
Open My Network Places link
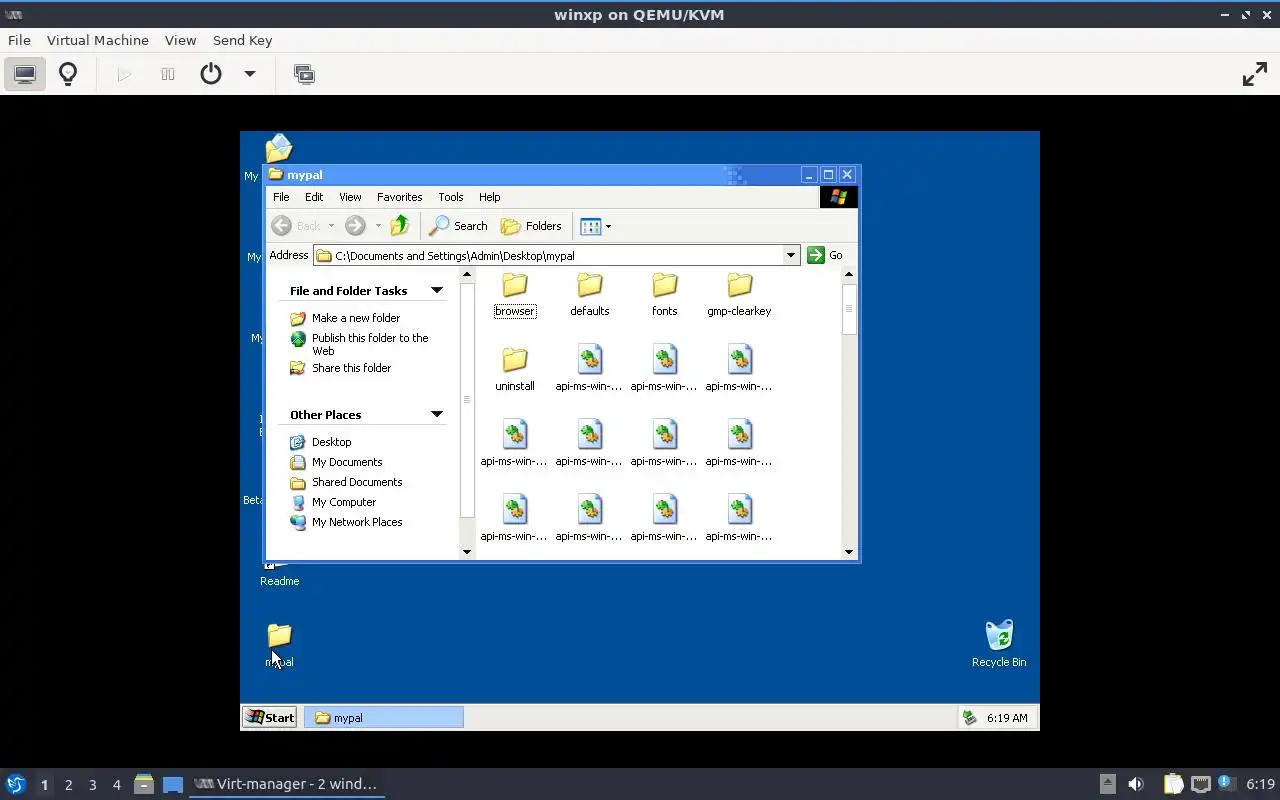point(356,522)
